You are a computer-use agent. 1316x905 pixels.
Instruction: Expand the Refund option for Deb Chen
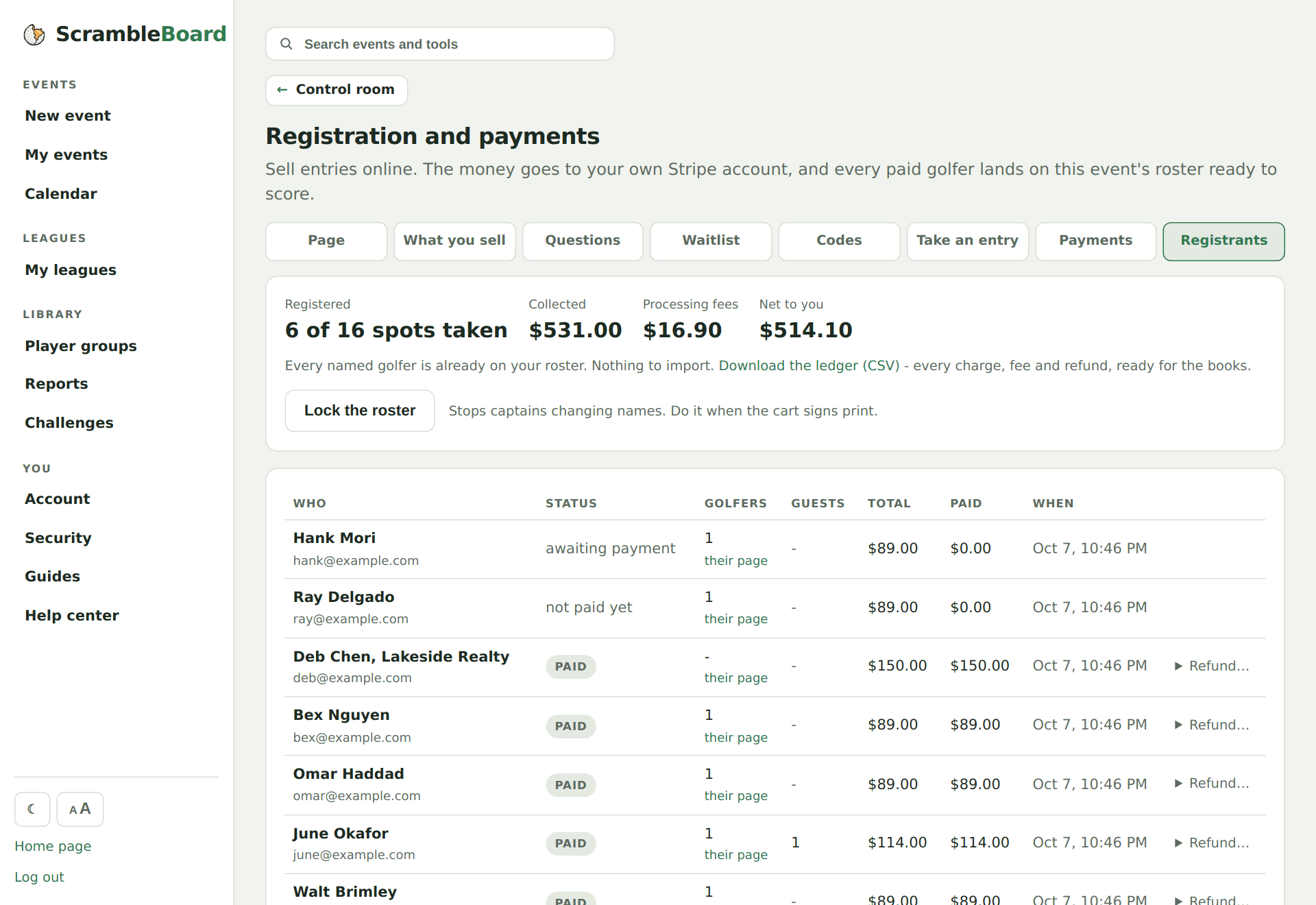point(1212,666)
